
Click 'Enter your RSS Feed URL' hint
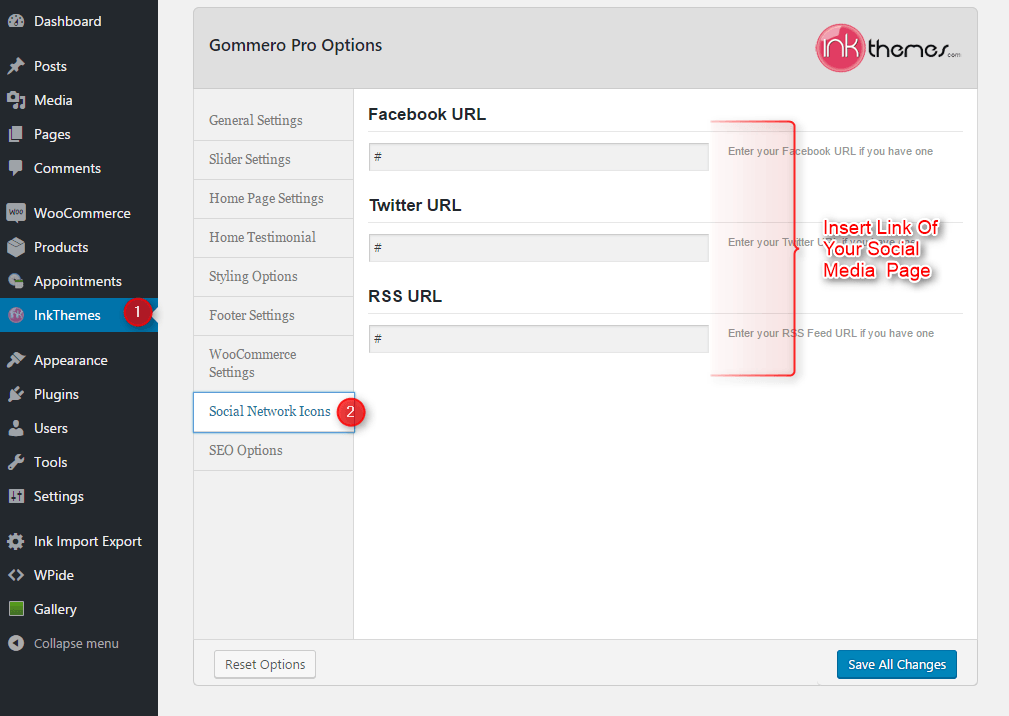pyautogui.click(x=831, y=333)
